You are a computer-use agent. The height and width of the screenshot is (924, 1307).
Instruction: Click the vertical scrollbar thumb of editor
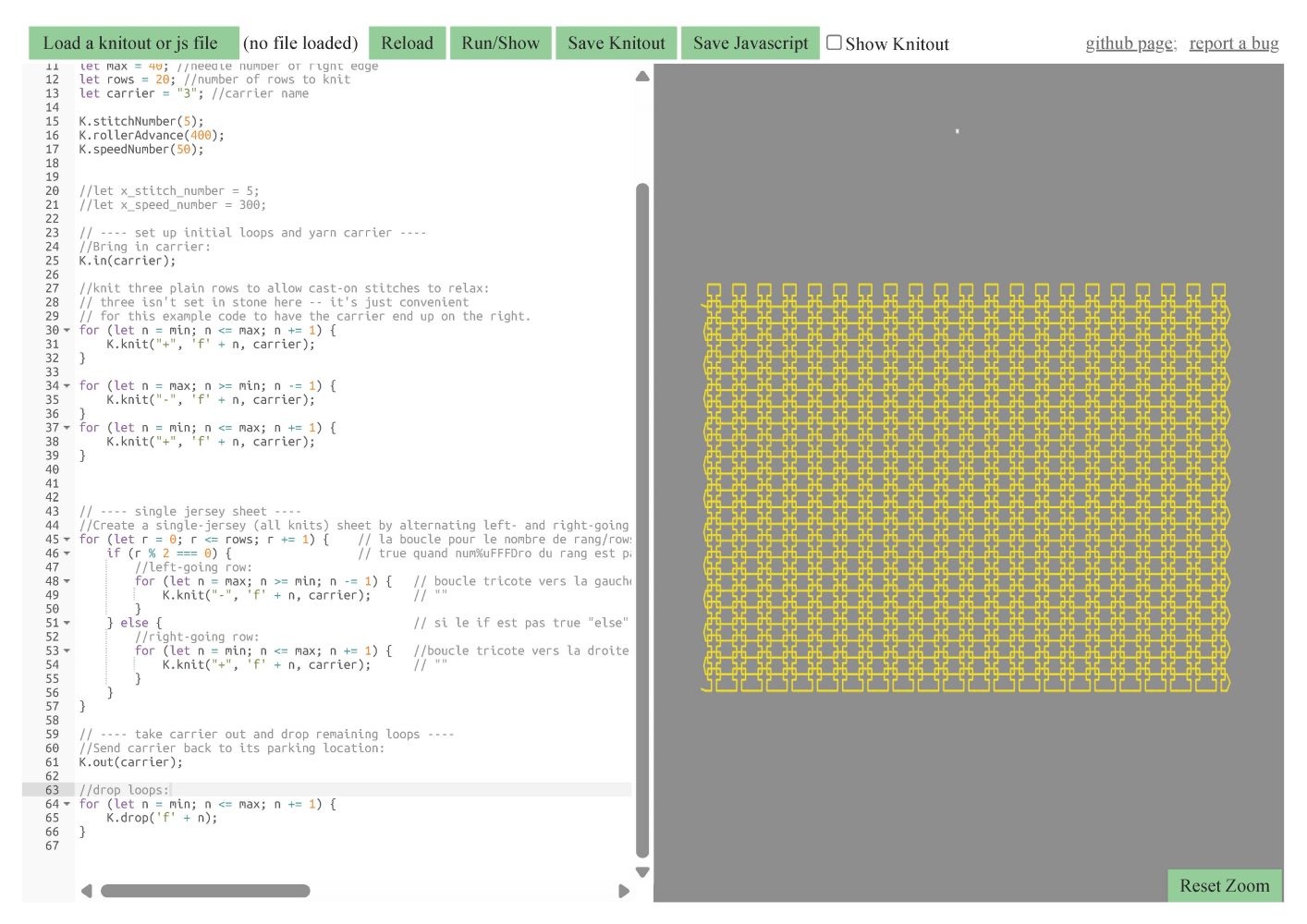[x=642, y=521]
